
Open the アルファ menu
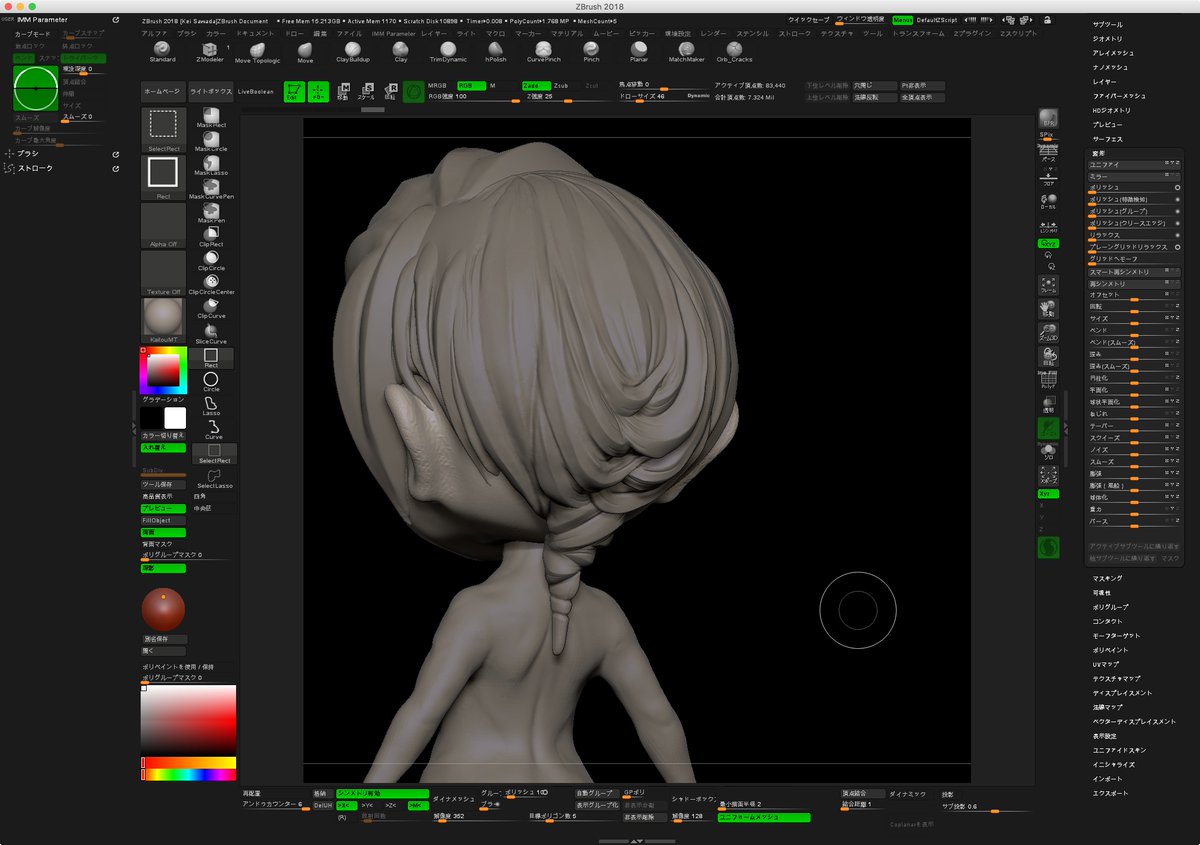click(154, 33)
